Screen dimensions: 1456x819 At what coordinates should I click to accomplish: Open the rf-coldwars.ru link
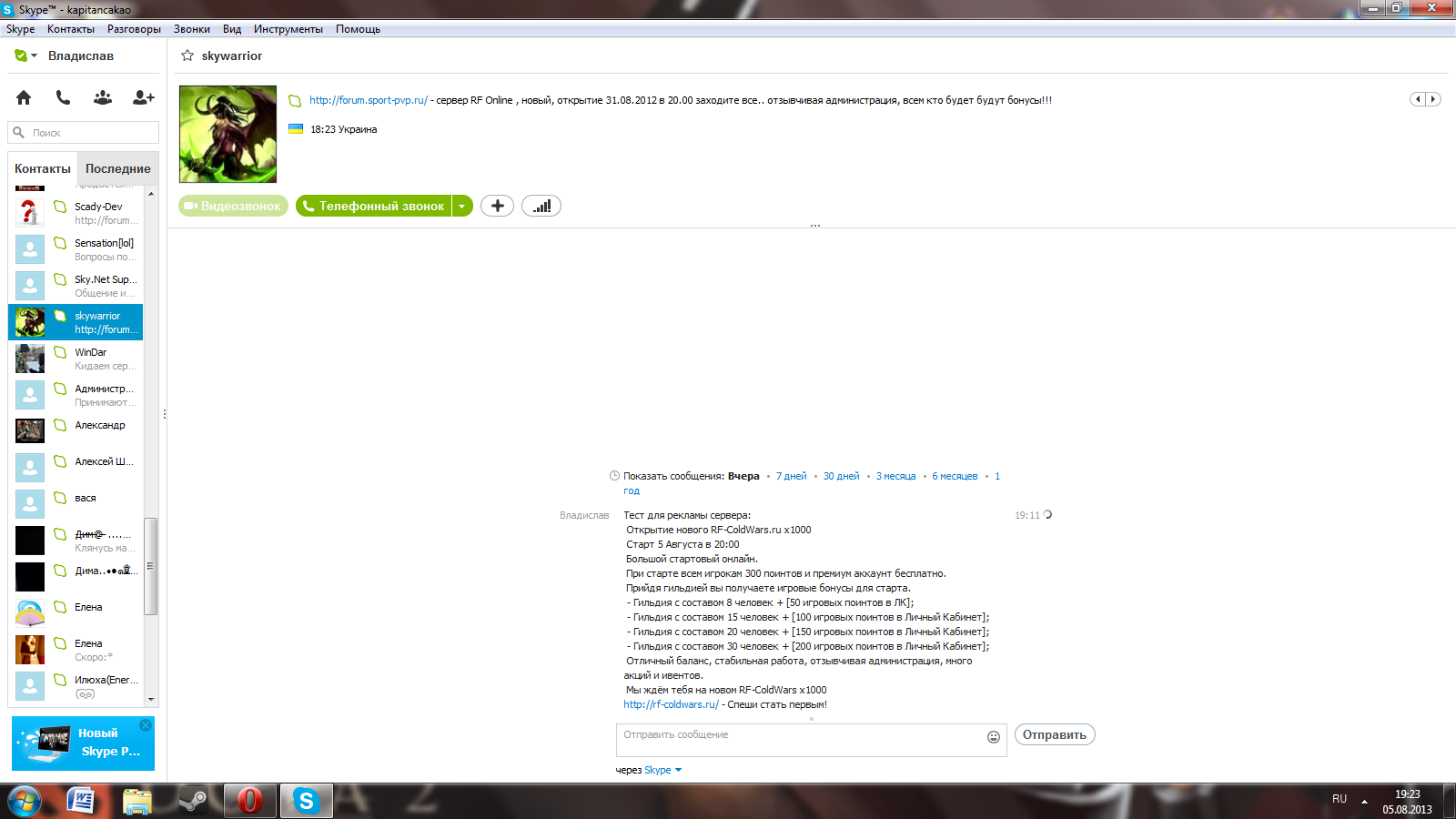671,704
